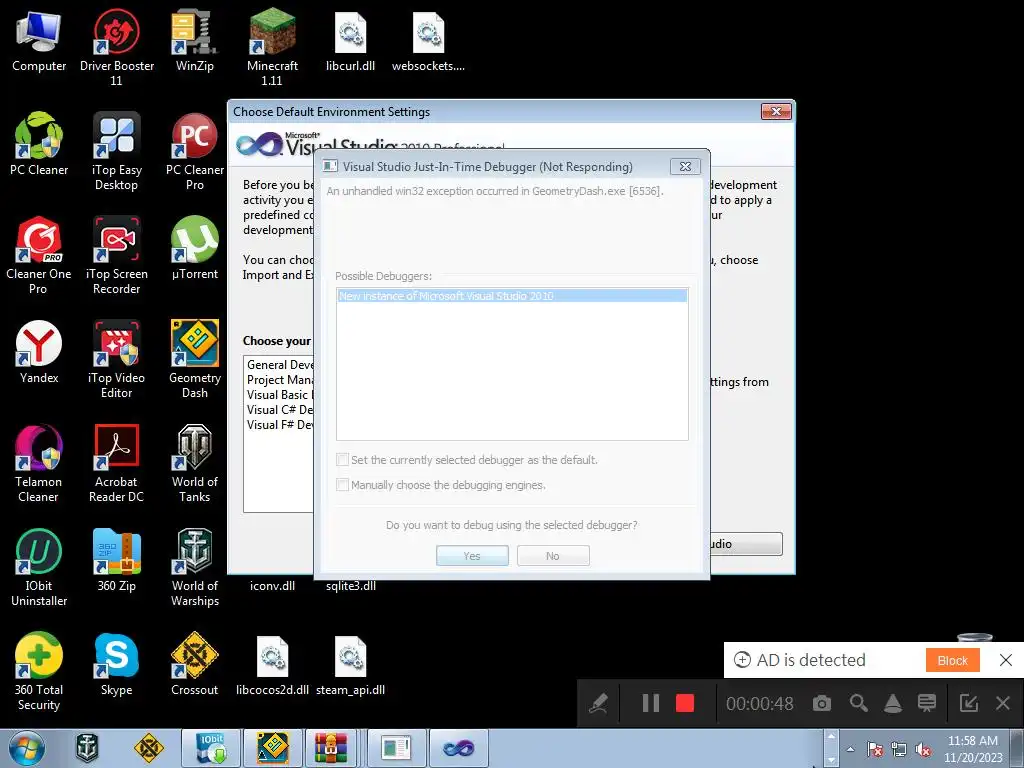Screen dimensions: 1024x768
Task: Open the volume tray icon
Action: click(x=923, y=750)
